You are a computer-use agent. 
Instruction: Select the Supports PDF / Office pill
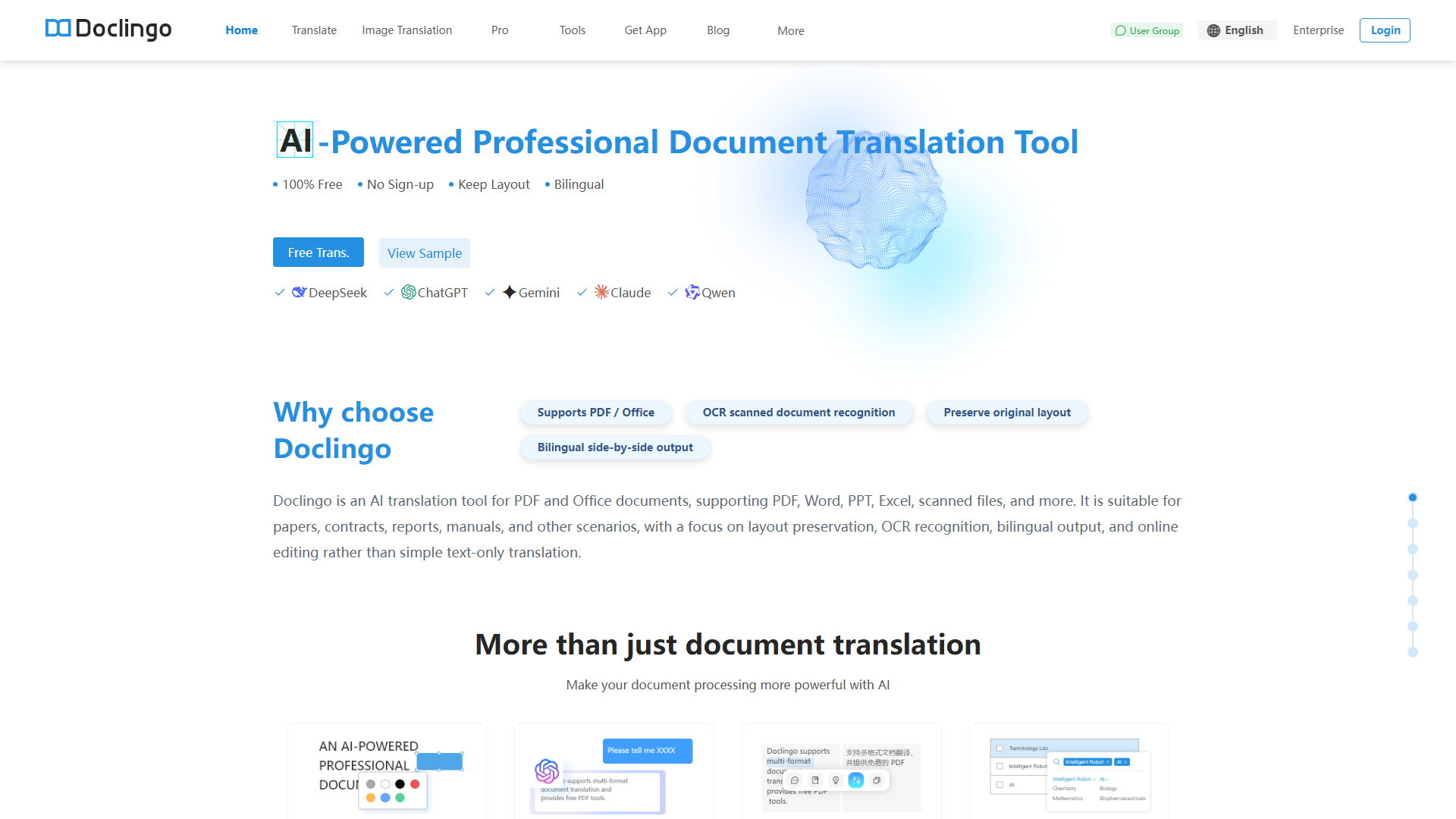pyautogui.click(x=596, y=413)
